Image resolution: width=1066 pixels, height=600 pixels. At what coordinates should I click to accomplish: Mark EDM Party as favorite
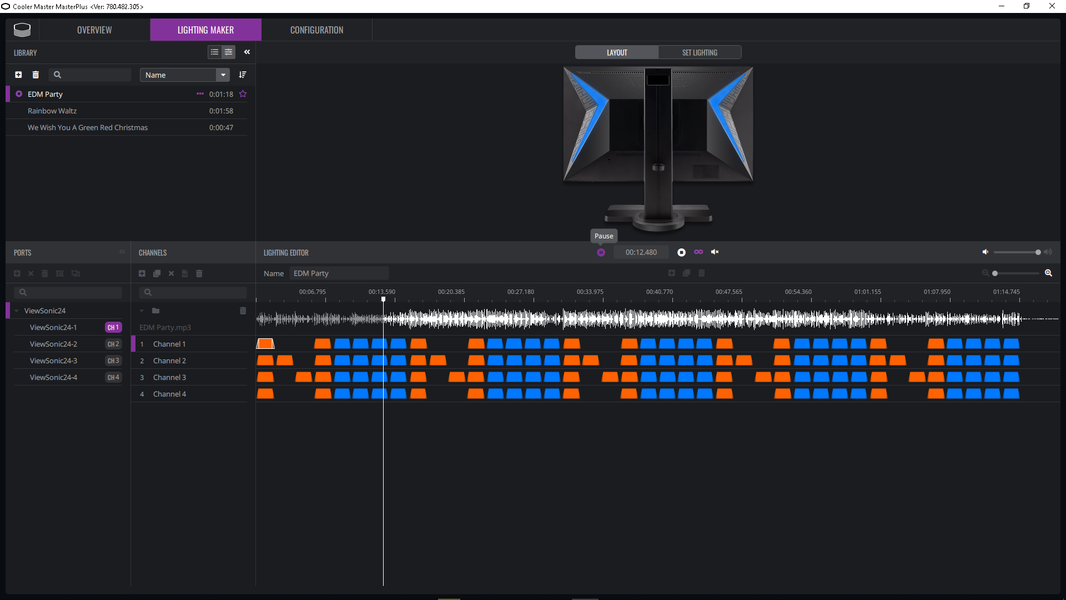[x=243, y=94]
